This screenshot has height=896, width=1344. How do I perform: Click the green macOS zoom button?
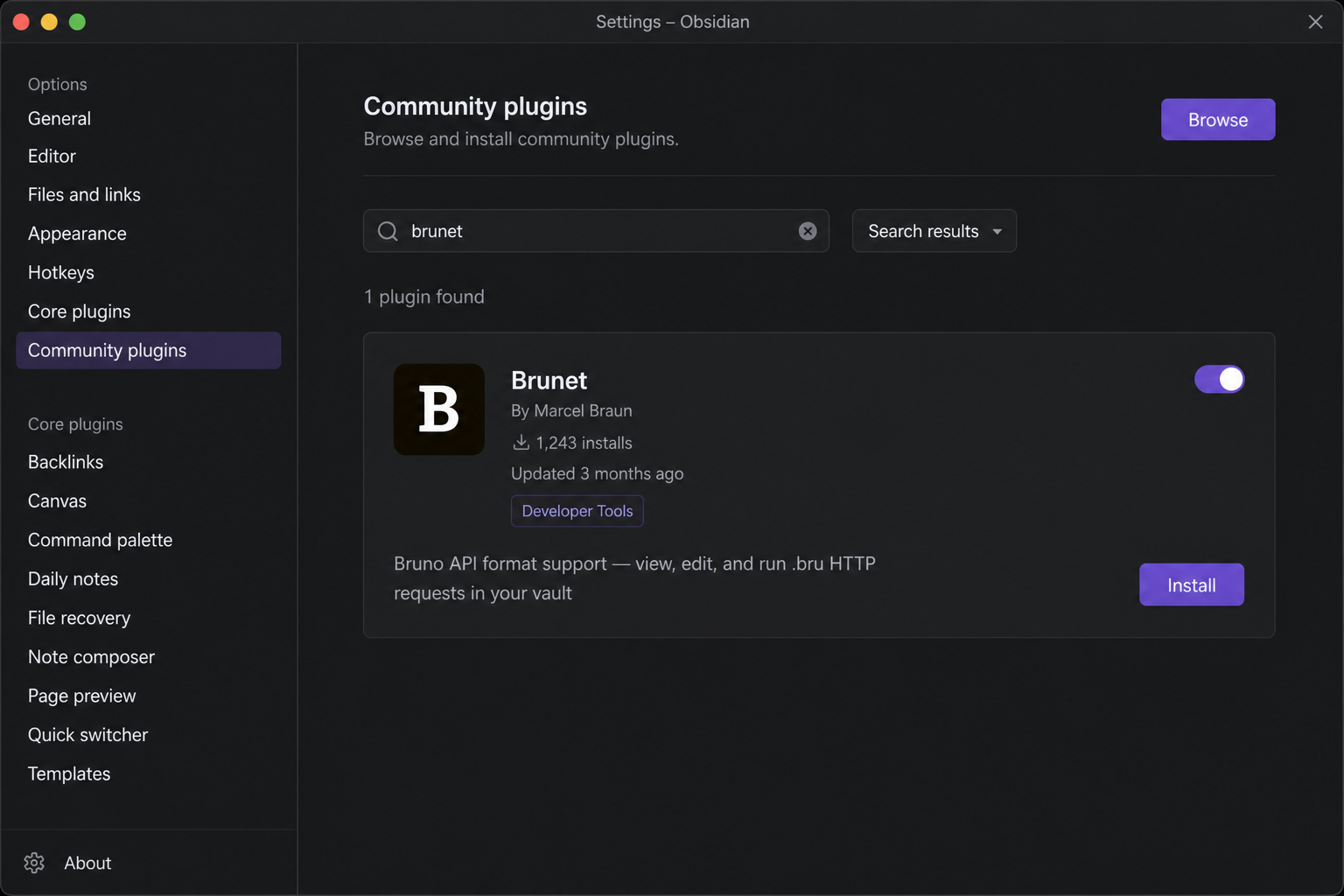coord(77,22)
